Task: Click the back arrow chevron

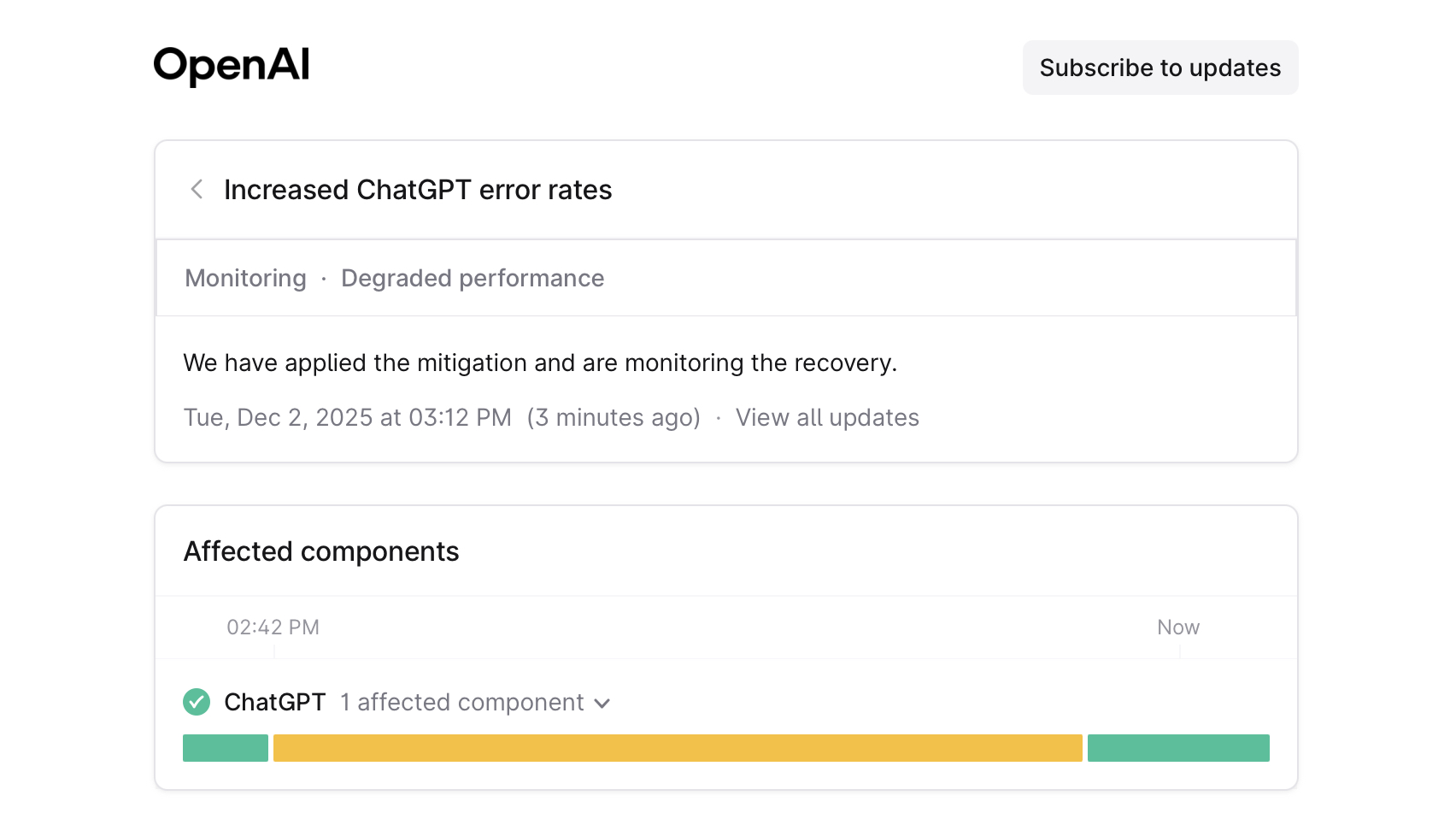Action: pyautogui.click(x=197, y=190)
